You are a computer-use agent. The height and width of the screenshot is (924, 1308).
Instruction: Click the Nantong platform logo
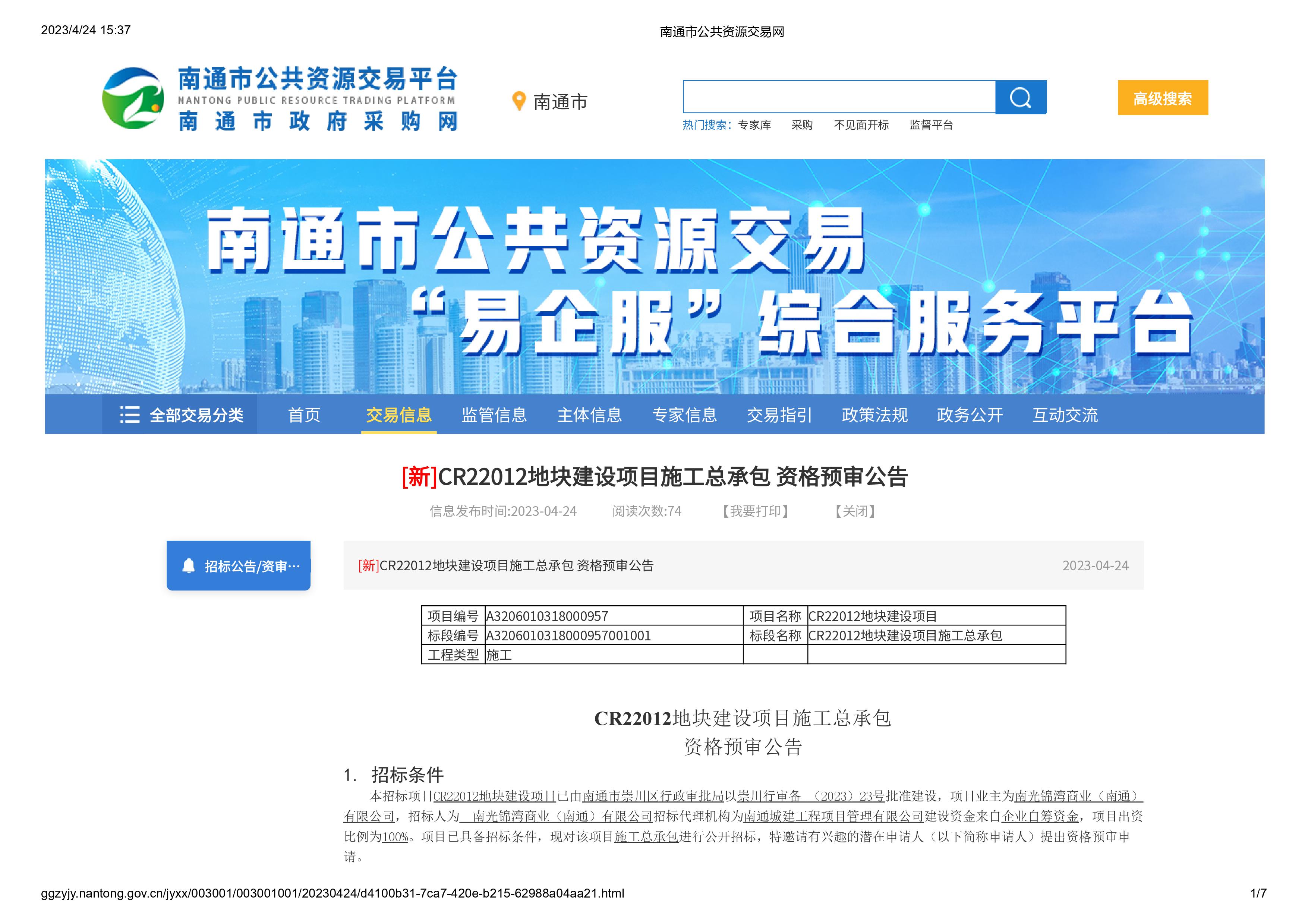click(x=133, y=98)
